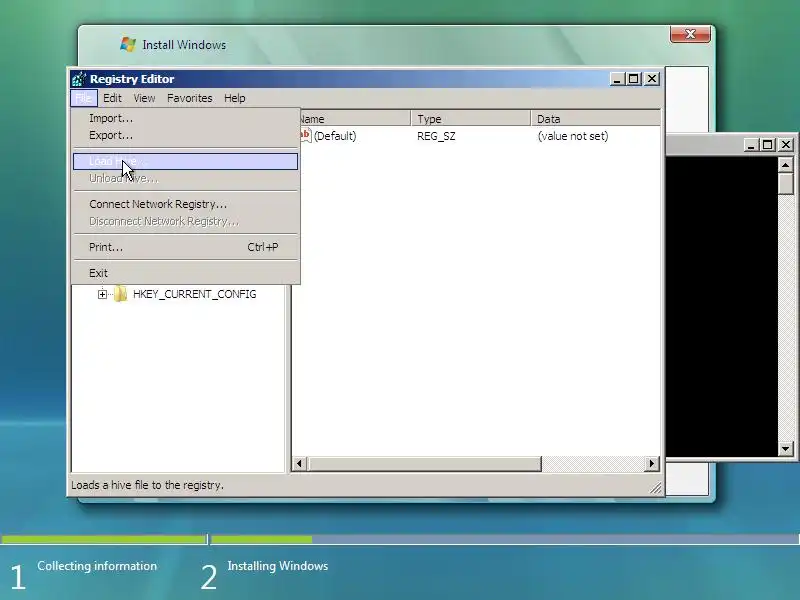The height and width of the screenshot is (600, 800).
Task: Minimize the black command window
Action: coord(750,145)
